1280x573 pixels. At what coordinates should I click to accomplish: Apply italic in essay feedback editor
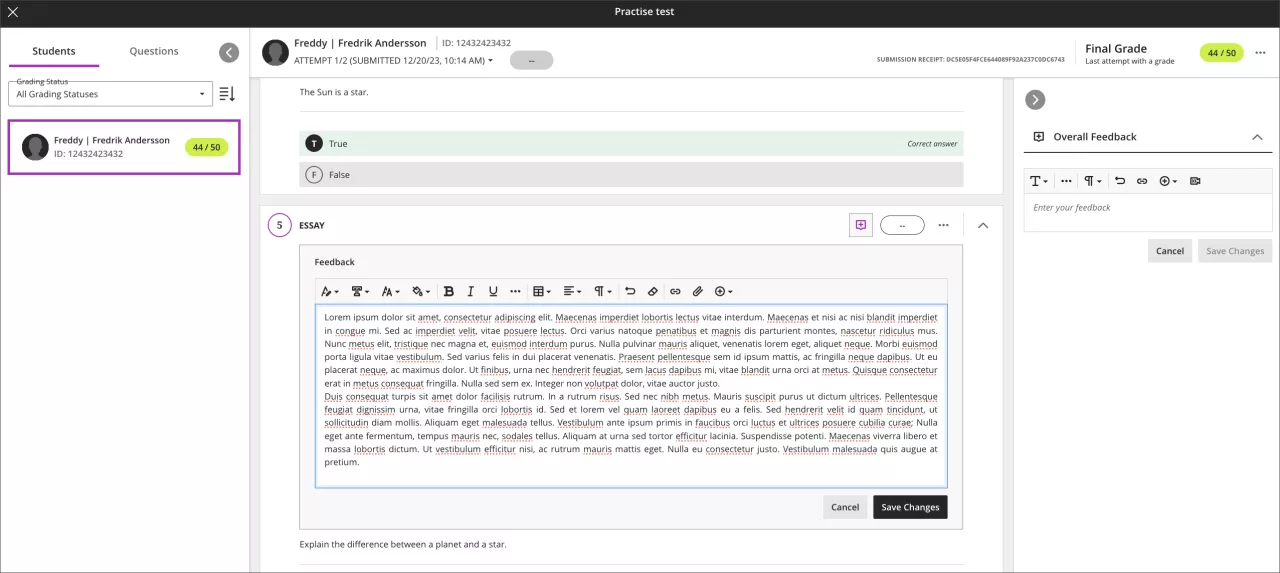tap(470, 291)
